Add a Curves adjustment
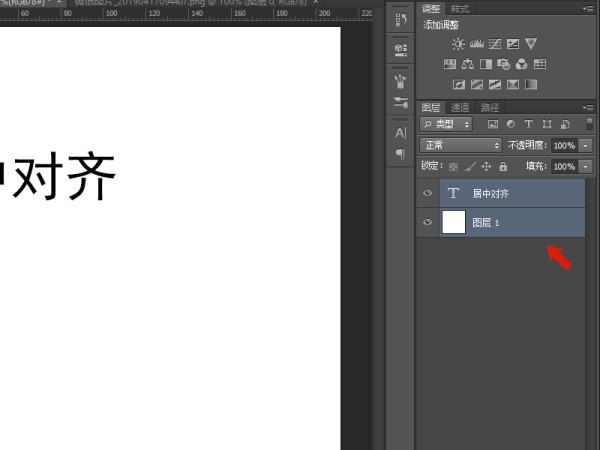Screen dimensions: 600x450 [494, 44]
